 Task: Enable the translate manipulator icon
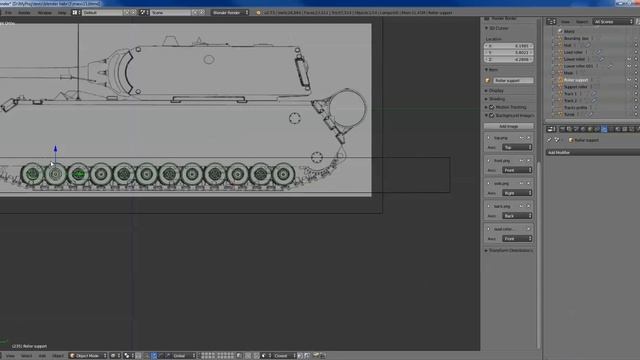pyautogui.click(x=154, y=356)
